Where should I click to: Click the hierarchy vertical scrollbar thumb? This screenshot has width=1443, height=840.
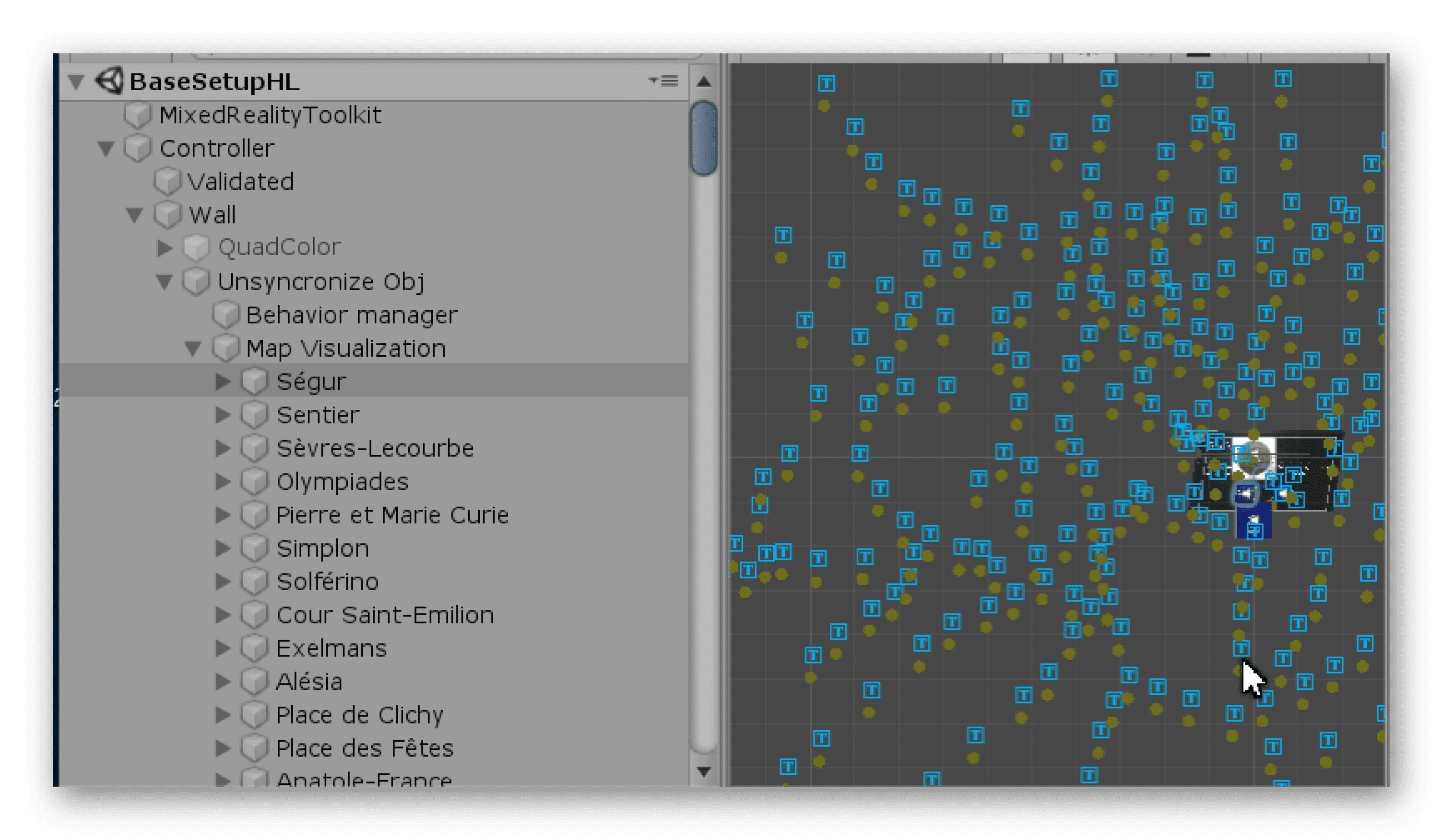(x=704, y=138)
